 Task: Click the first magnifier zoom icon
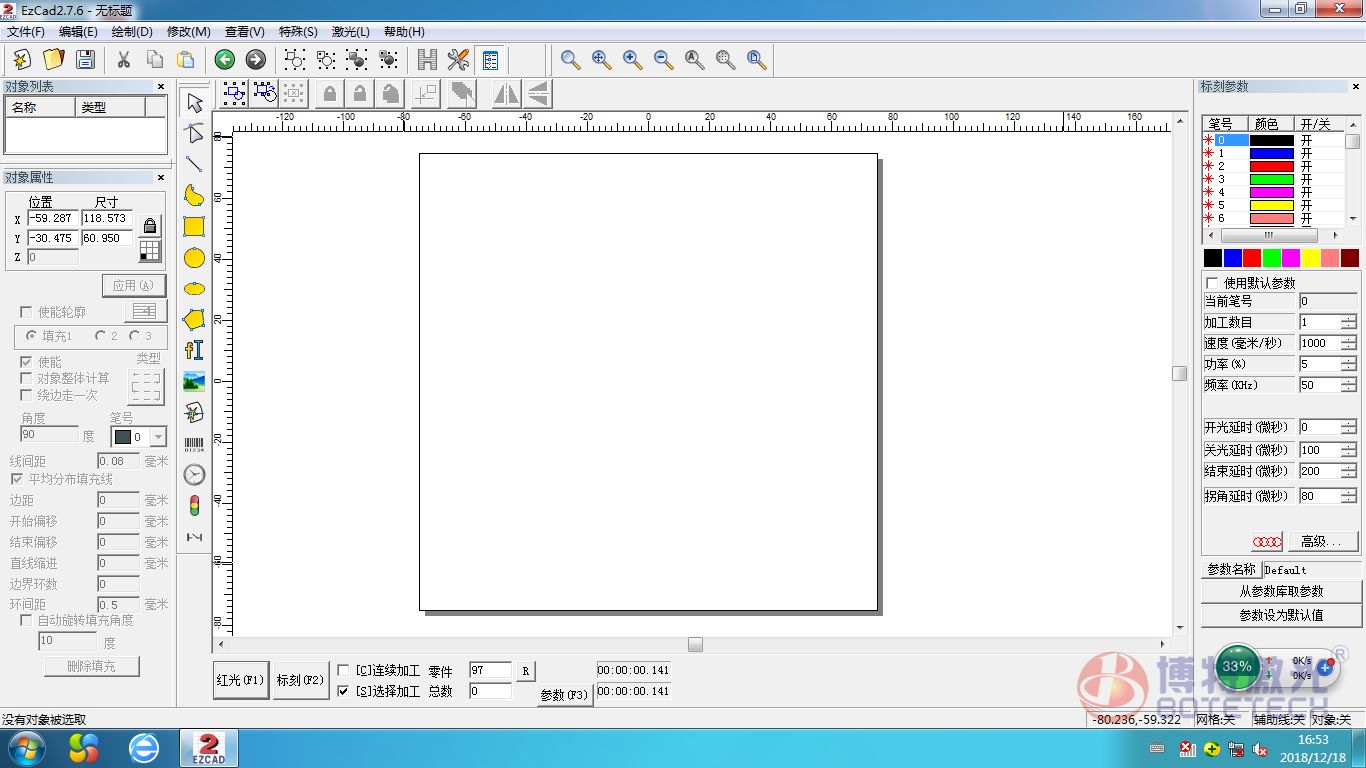(570, 59)
